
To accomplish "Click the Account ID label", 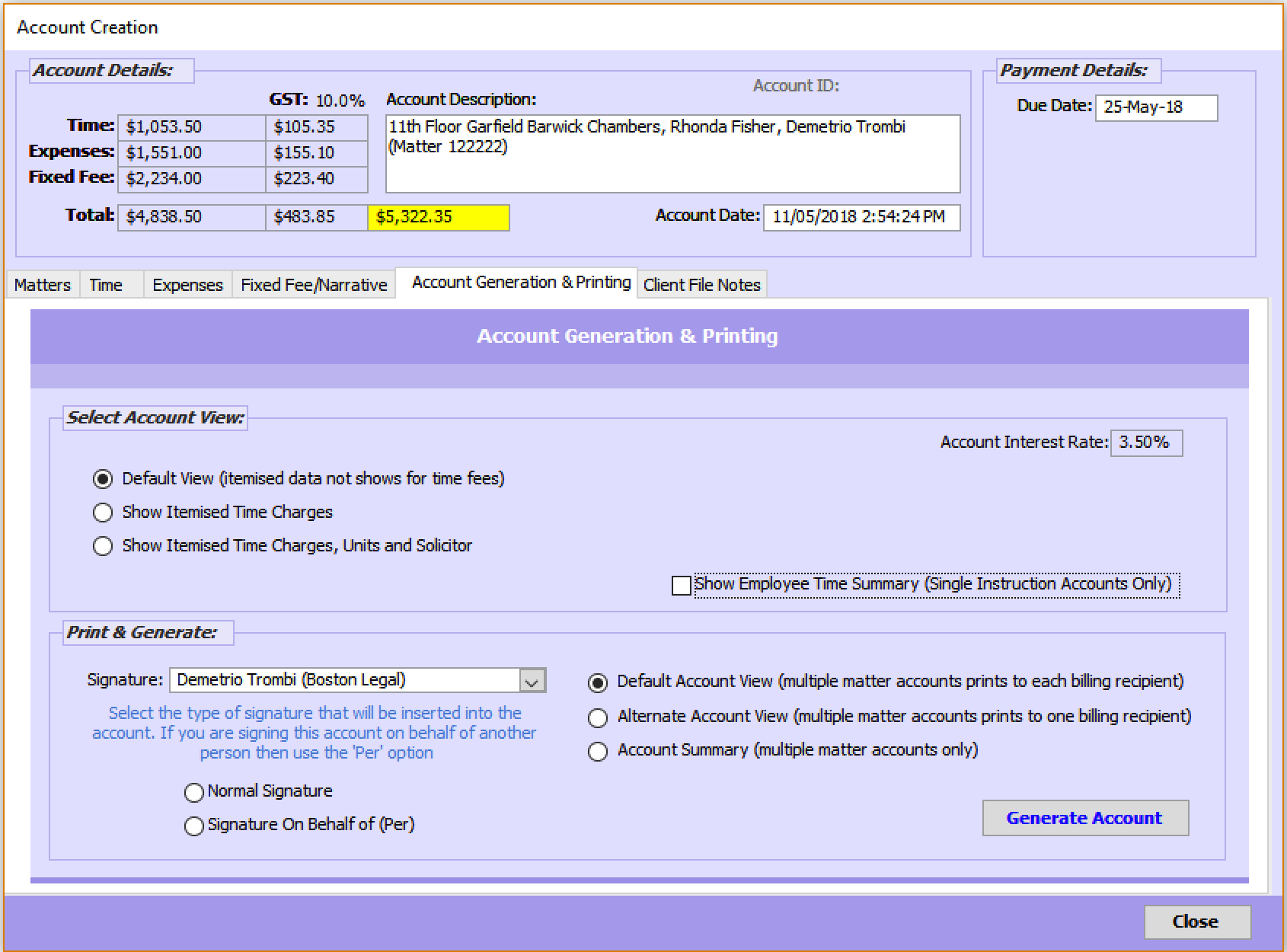I will (x=796, y=86).
